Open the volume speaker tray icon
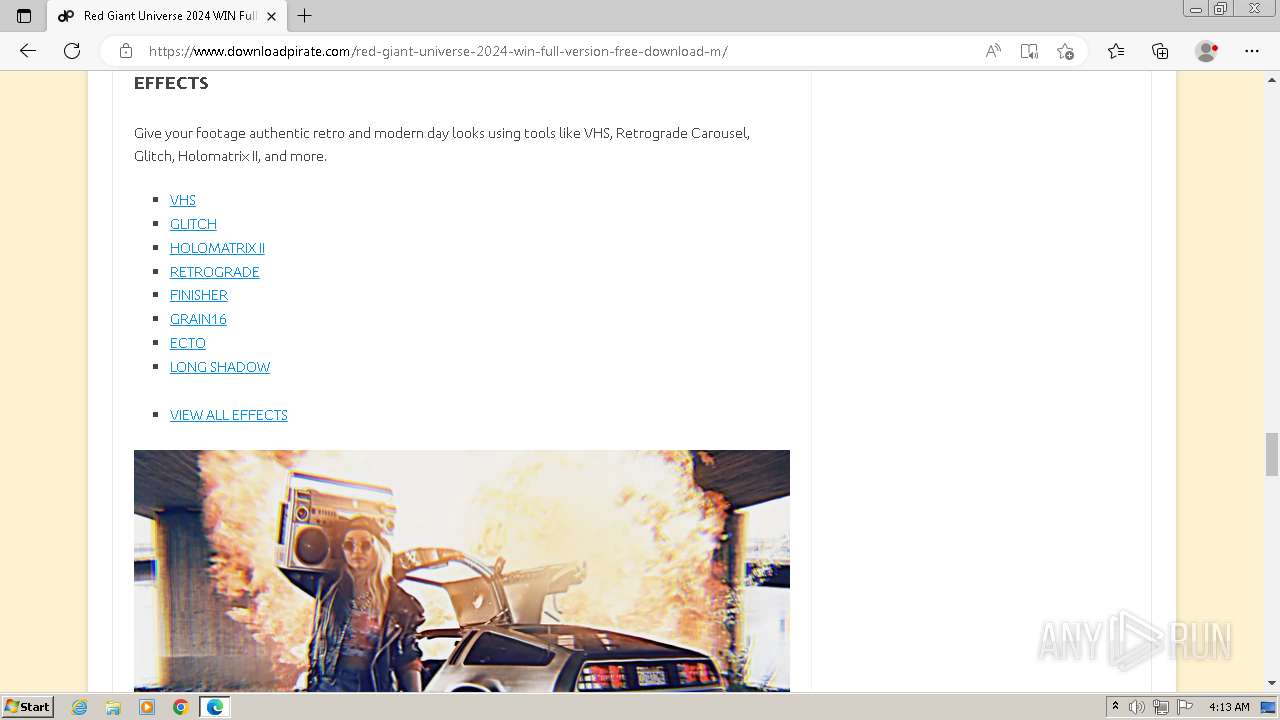 (1137, 707)
